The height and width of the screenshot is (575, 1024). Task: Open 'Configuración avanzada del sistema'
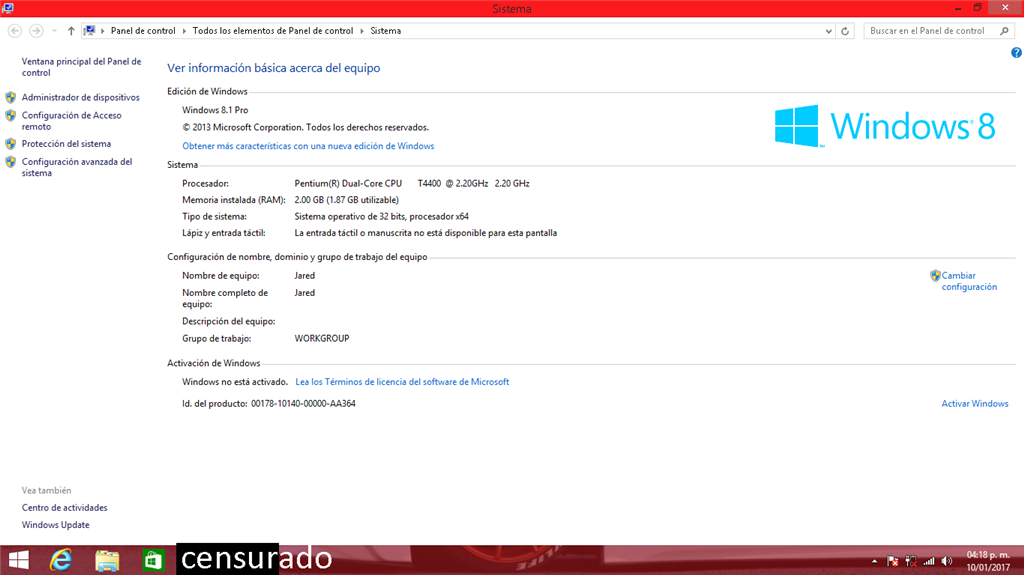(x=76, y=167)
